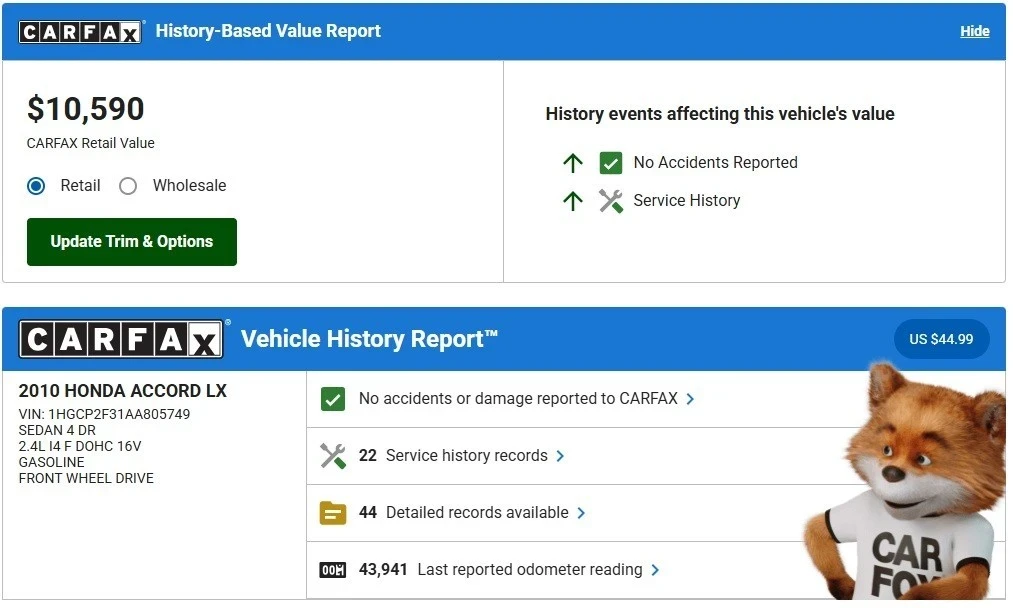1013x608 pixels.
Task: Click the 2.4L I4 F DOHC 16V engine text
Action: (x=80, y=447)
